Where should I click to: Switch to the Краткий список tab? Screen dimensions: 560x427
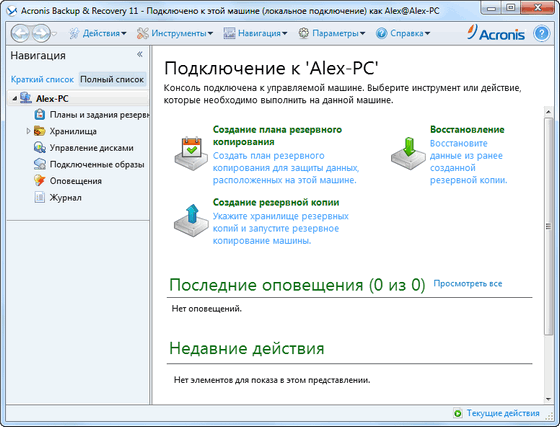42,79
